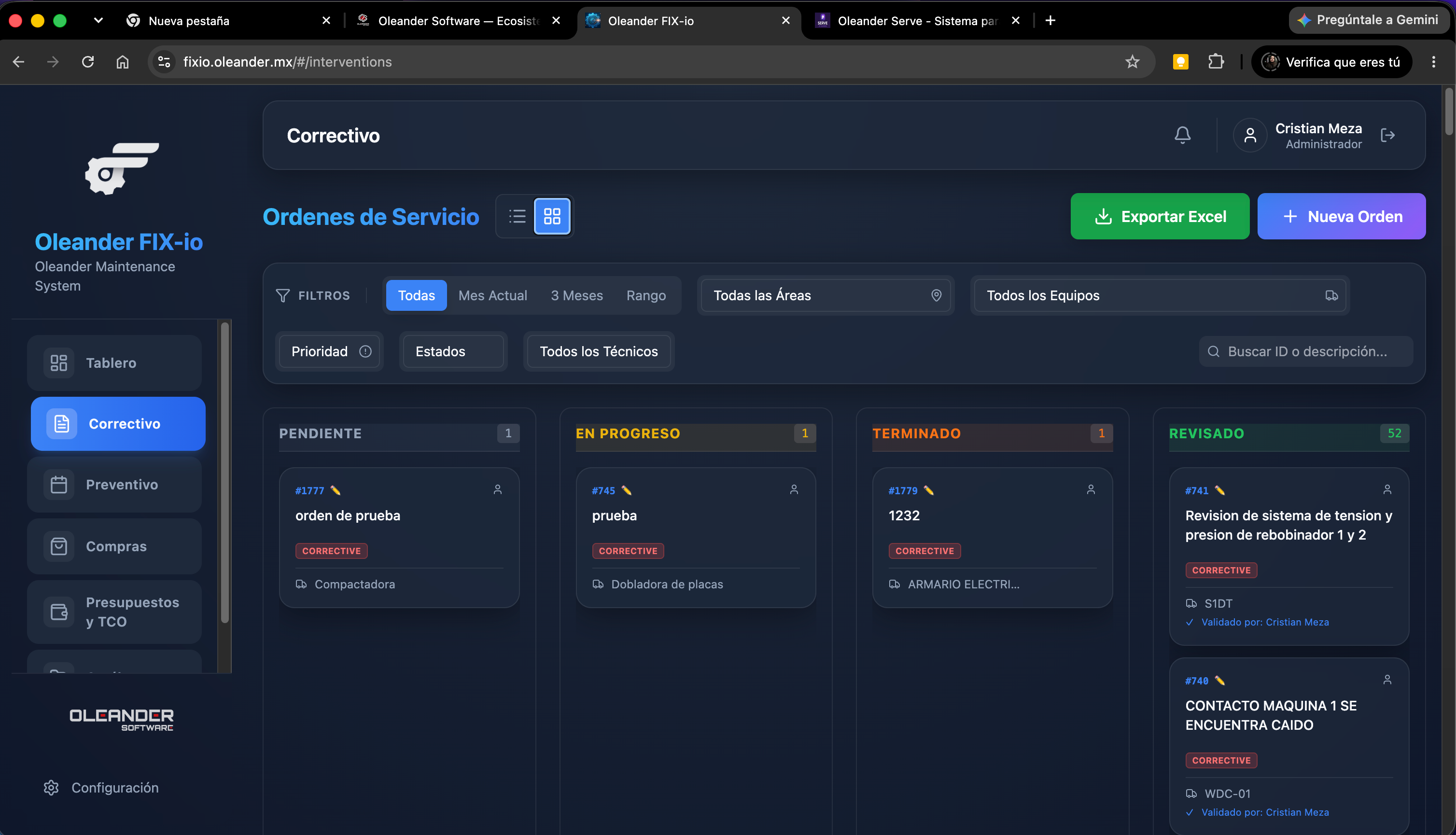Click the yellow extension icon in toolbar
The height and width of the screenshot is (835, 1456).
coord(1180,62)
